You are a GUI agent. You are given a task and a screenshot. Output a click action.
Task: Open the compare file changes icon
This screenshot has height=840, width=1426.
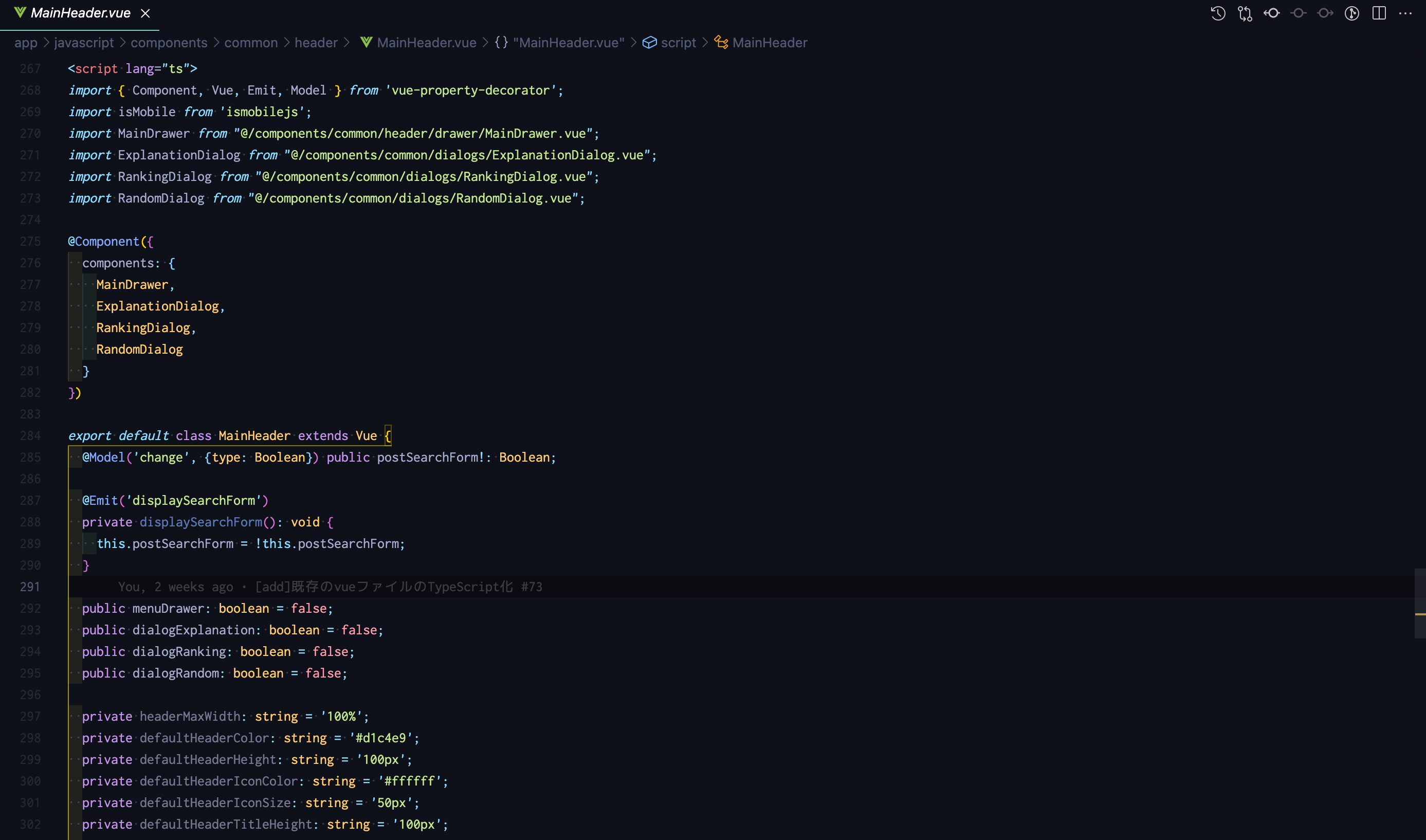click(x=1245, y=13)
